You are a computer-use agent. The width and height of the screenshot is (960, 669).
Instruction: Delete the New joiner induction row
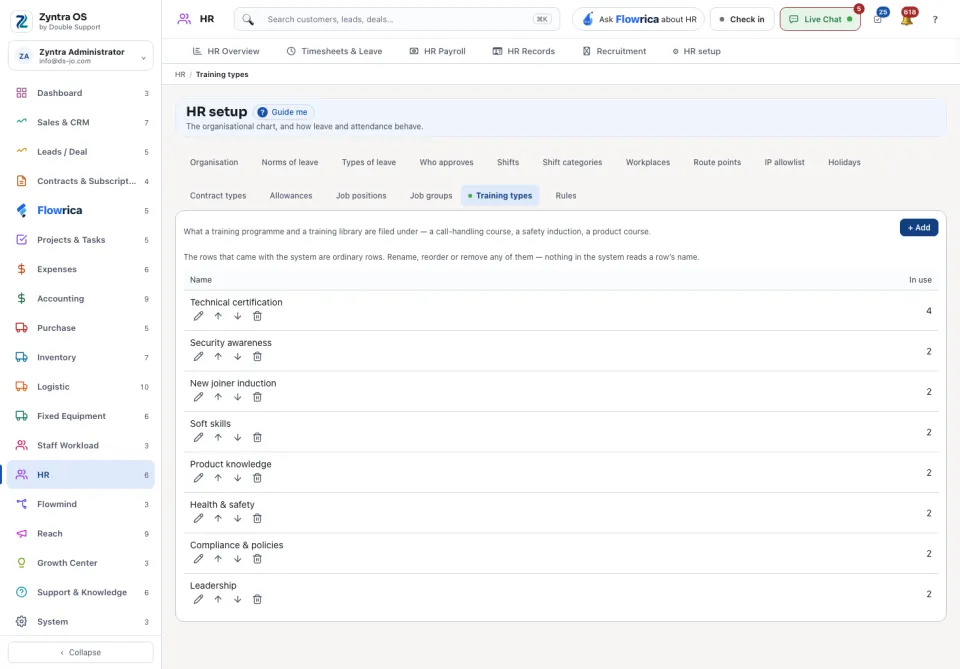tap(257, 397)
